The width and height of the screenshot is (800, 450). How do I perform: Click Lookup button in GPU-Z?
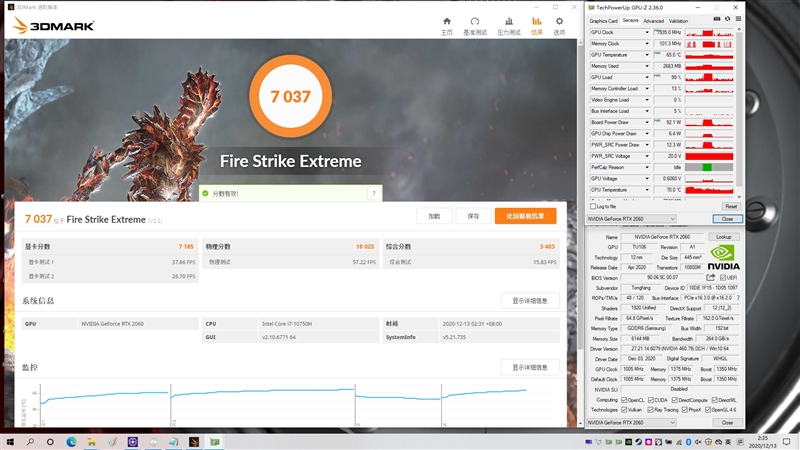pos(723,237)
